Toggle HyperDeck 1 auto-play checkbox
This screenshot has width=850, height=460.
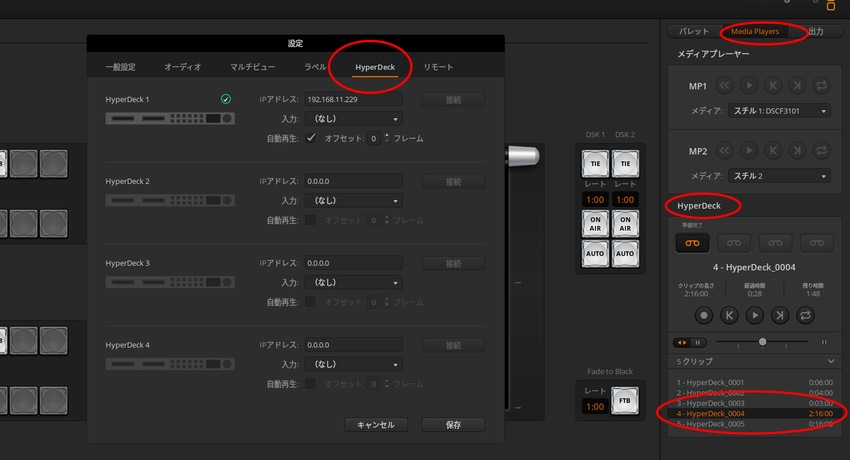(x=311, y=138)
